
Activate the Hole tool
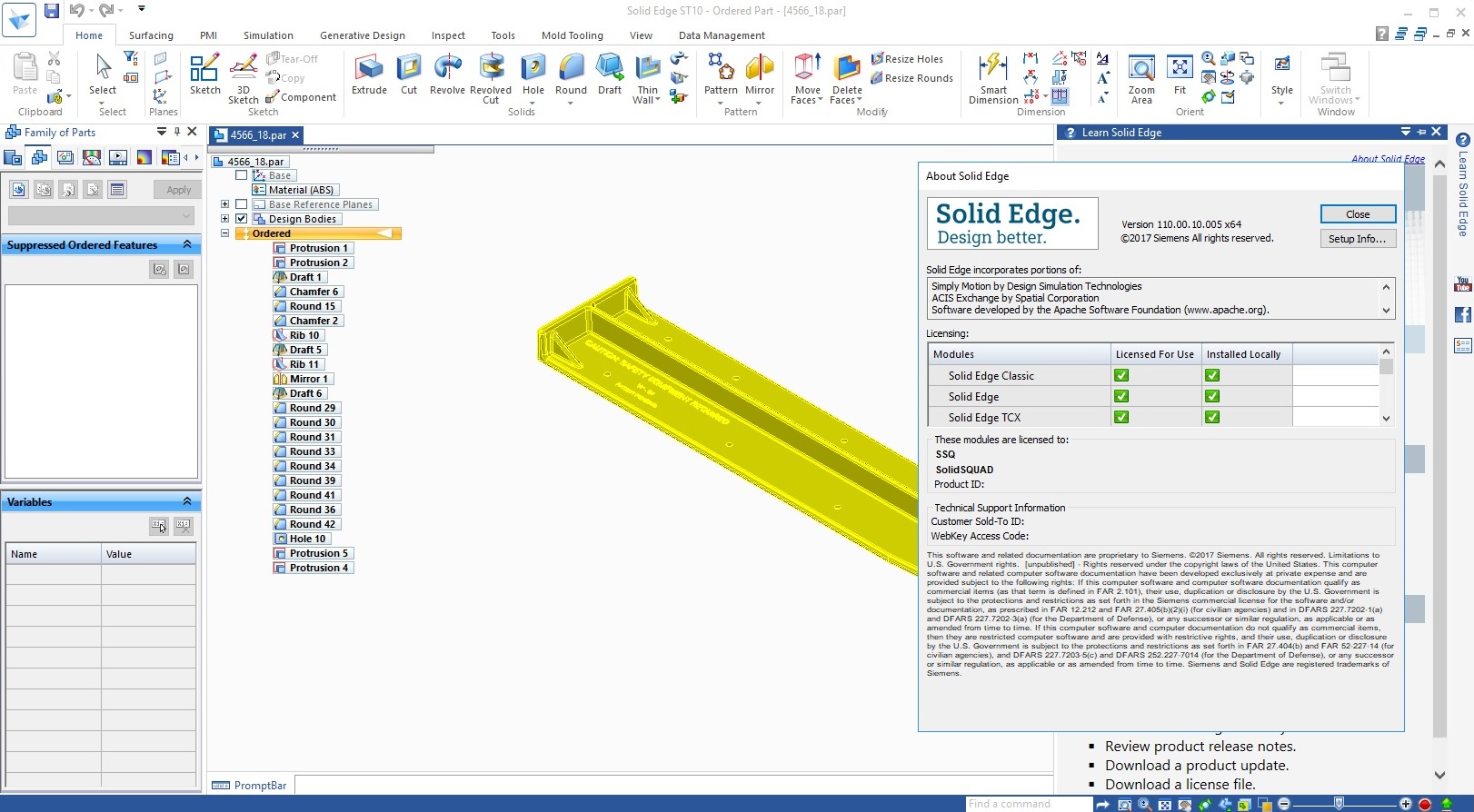(x=533, y=74)
